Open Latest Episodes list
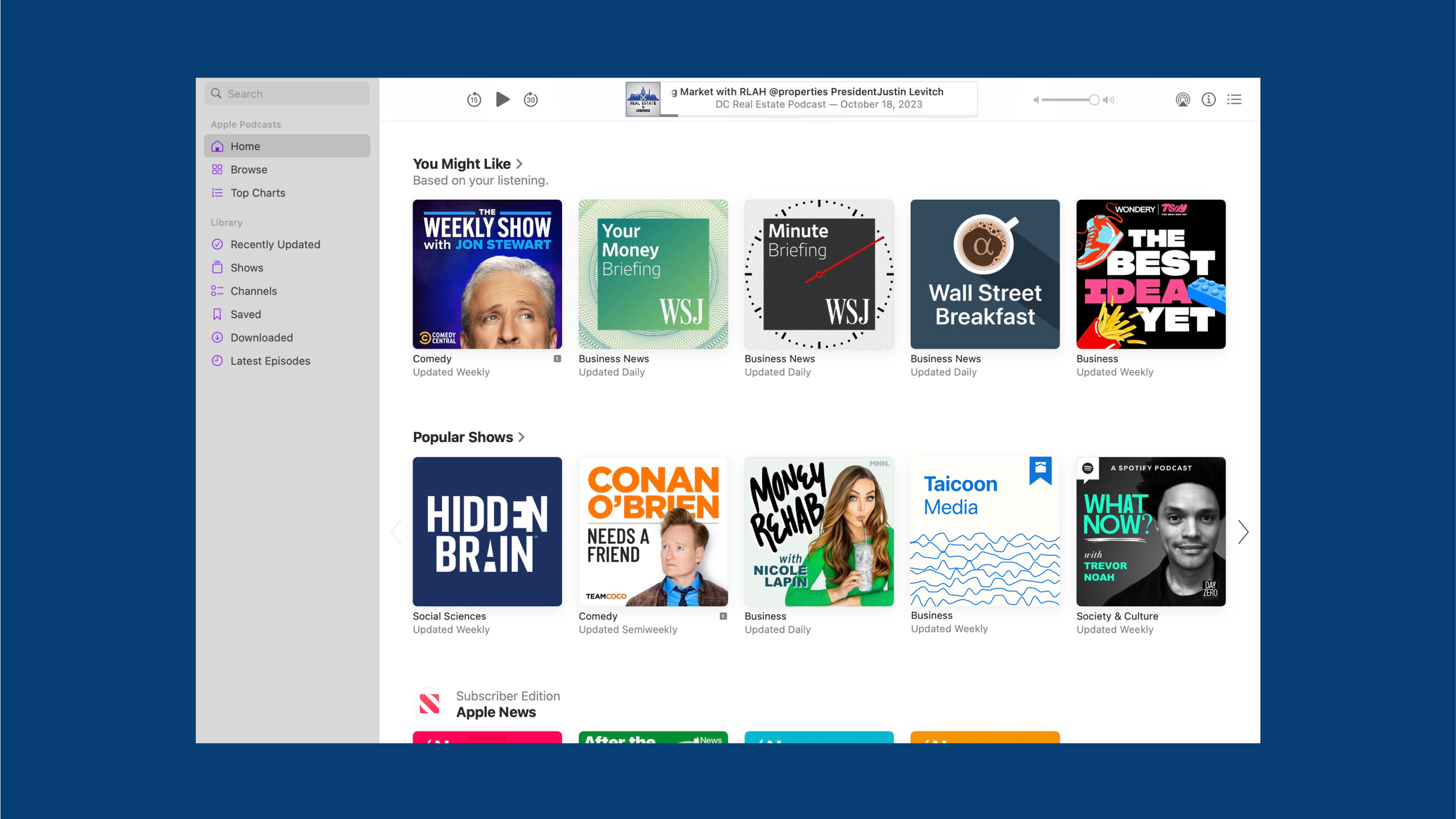Screen dimensions: 1456x819 [270, 361]
